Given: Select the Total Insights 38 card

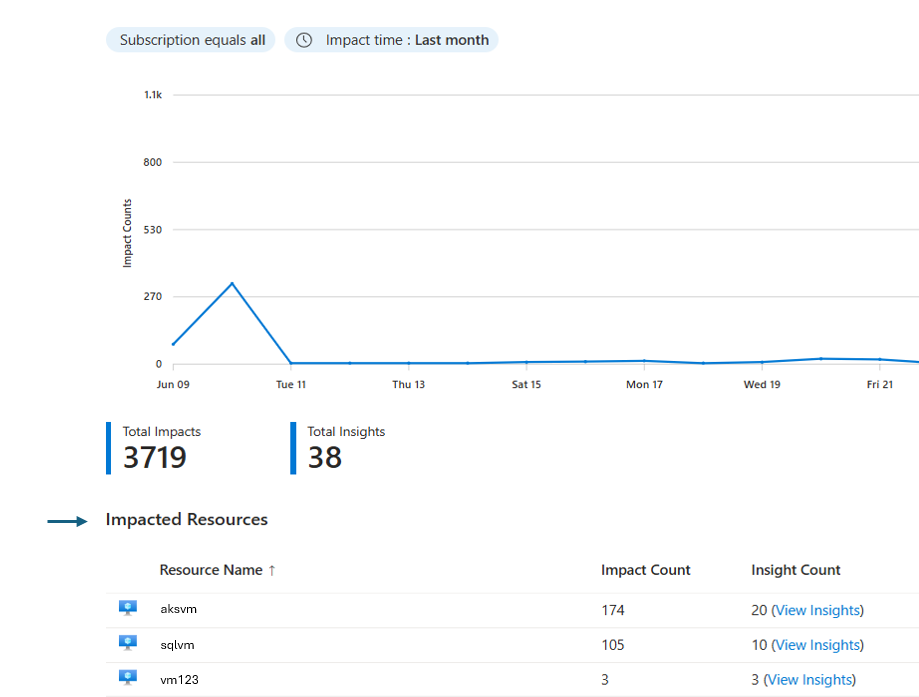Looking at the screenshot, I should (345, 446).
